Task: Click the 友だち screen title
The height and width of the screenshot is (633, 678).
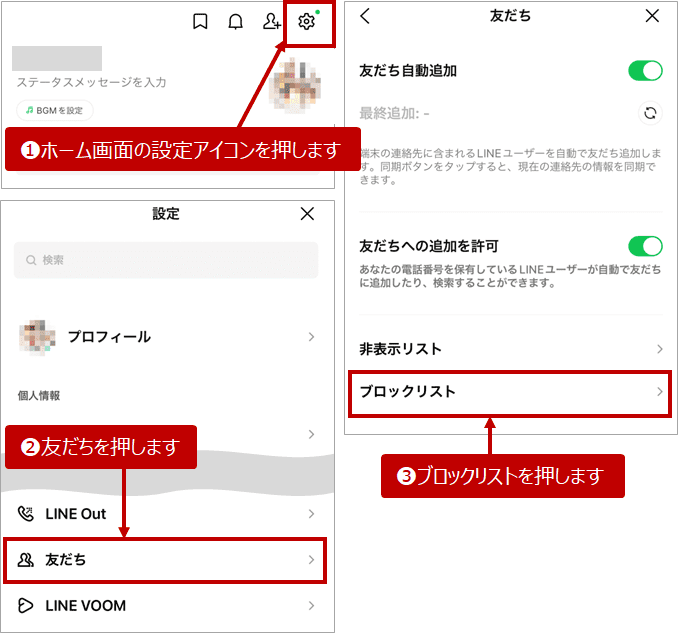Action: [510, 16]
